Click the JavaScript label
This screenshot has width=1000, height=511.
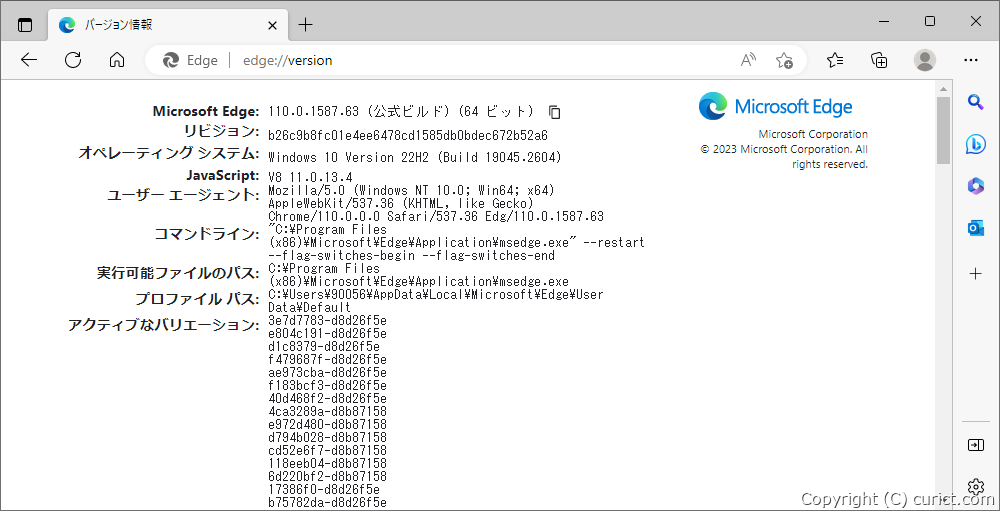pos(223,175)
